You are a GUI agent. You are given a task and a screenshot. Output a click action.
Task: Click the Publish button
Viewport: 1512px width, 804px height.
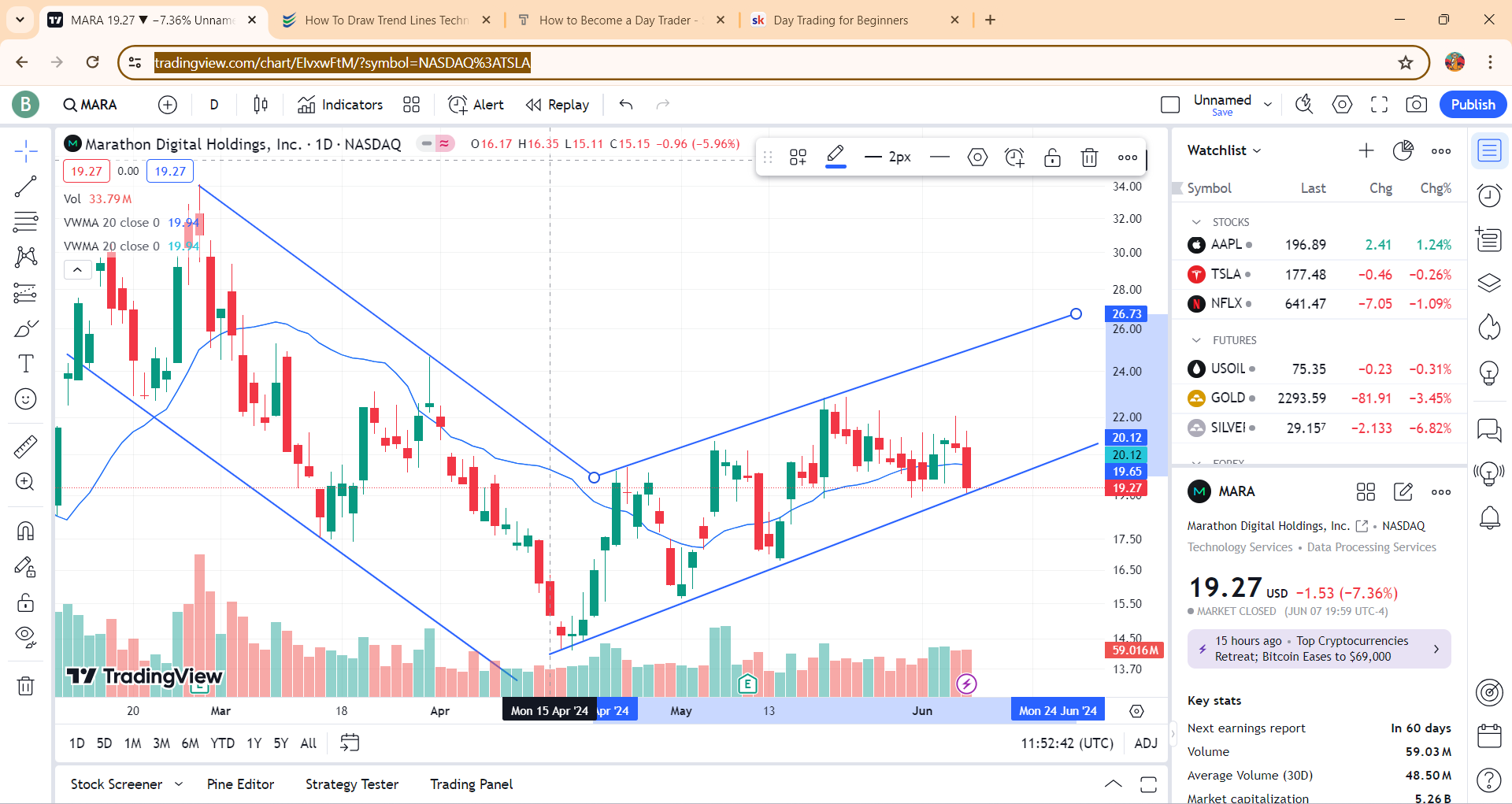click(1472, 104)
